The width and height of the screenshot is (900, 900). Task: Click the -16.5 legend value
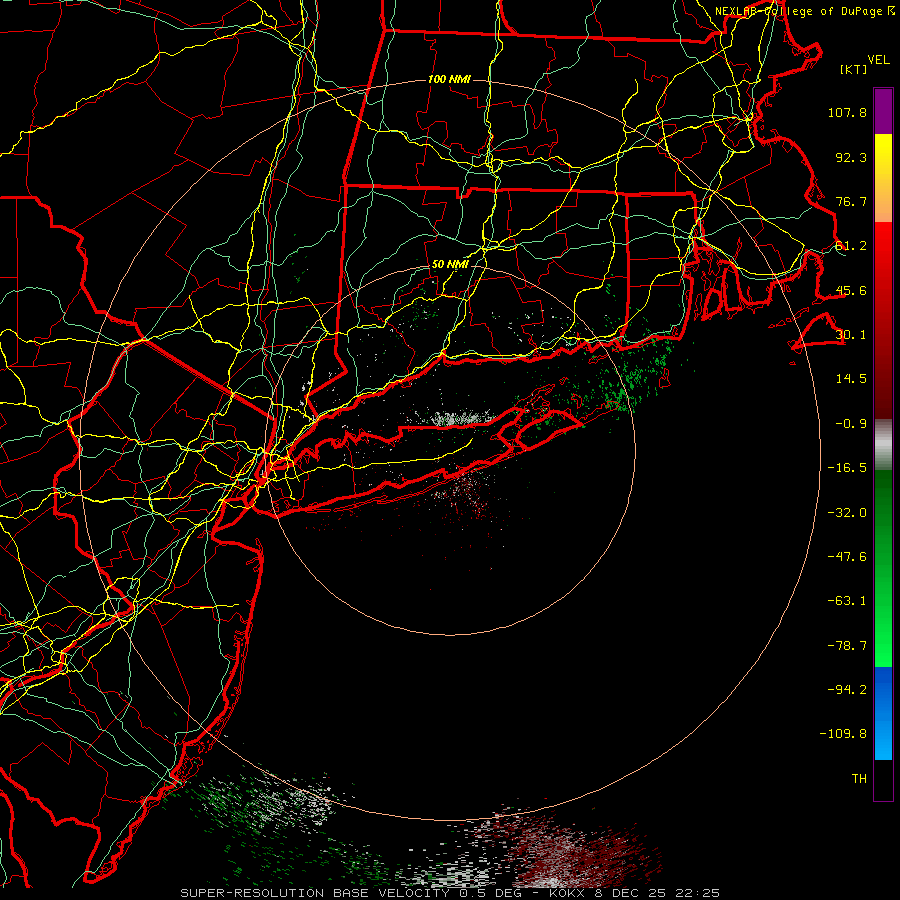pos(847,468)
